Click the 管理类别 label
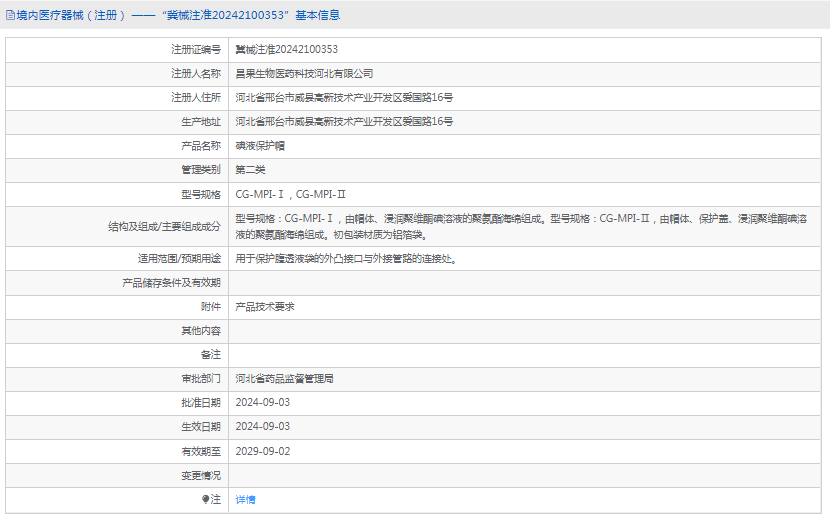 201,169
